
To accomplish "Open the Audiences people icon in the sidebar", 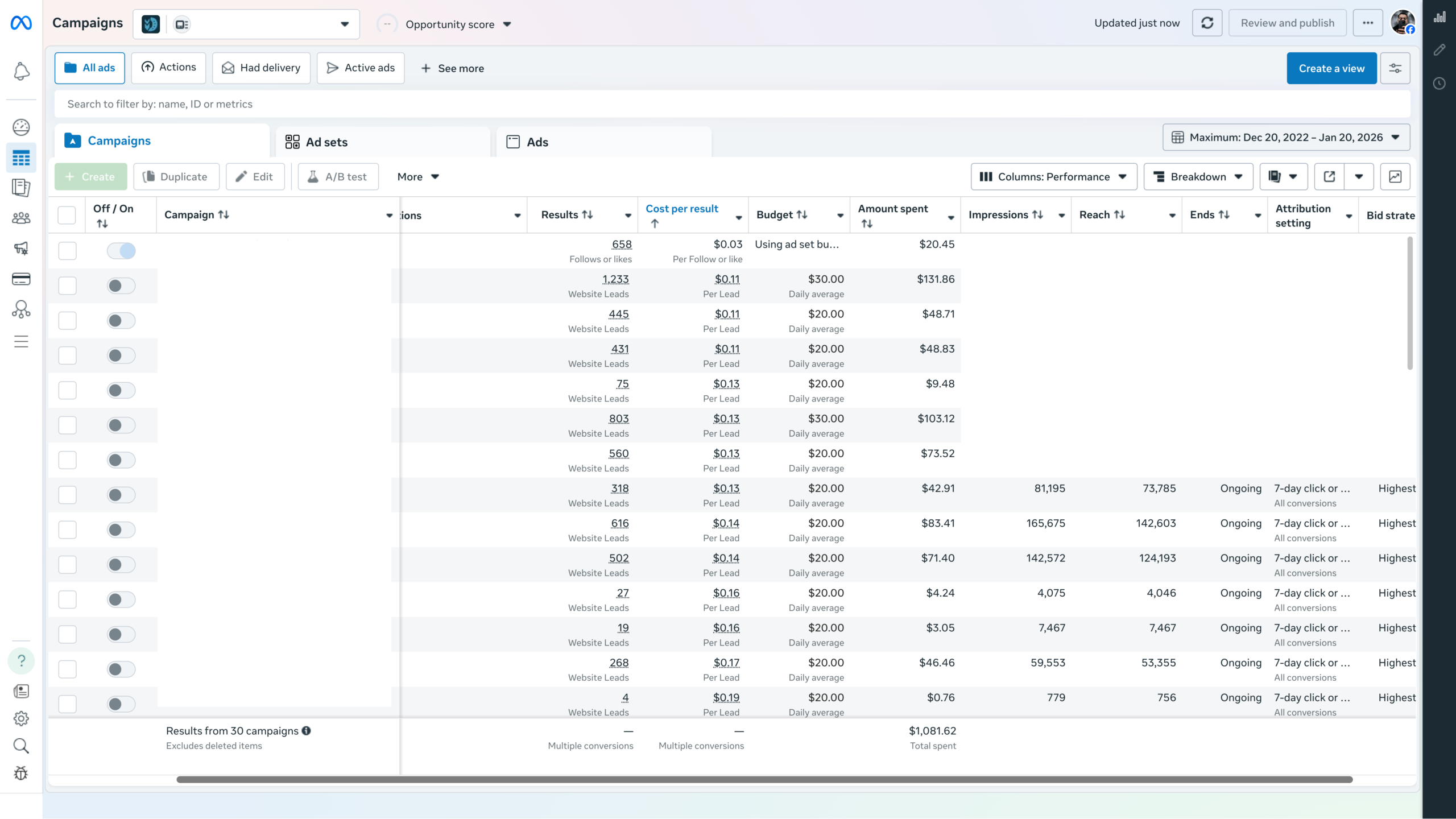I will pyautogui.click(x=21, y=218).
